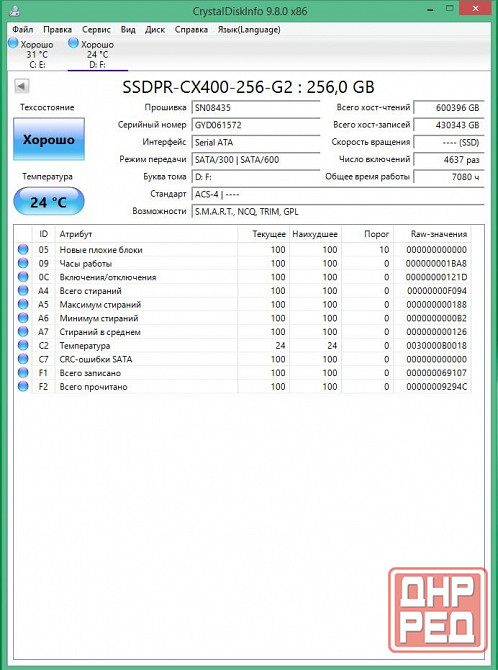
Task: Click the Атрибут column header
Action: [146, 234]
